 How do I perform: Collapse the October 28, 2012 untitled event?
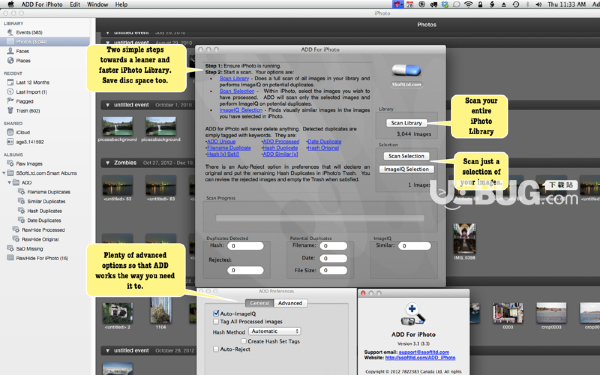tap(108, 351)
